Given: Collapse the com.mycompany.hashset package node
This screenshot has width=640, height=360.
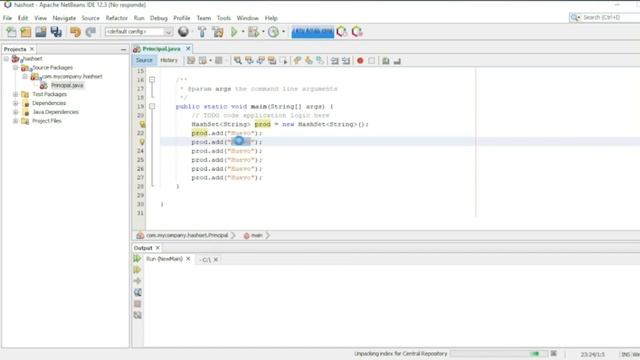Looking at the screenshot, I should click(25, 76).
